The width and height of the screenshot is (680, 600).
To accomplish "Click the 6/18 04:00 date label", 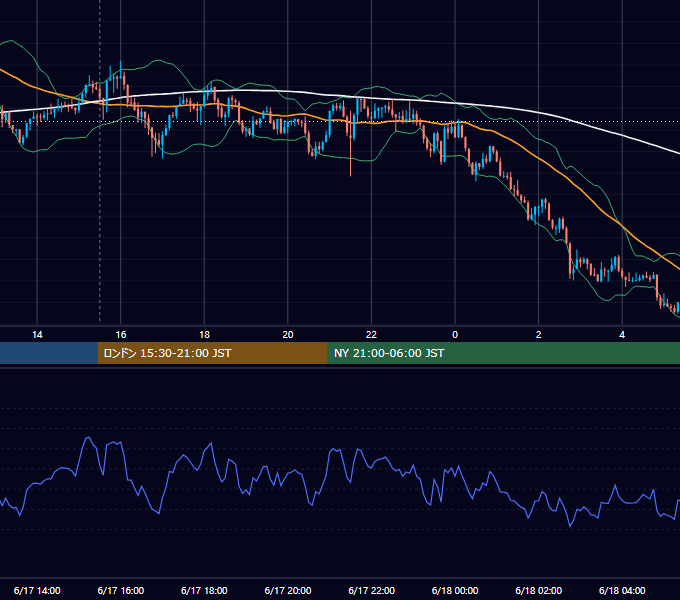I will tap(622, 590).
